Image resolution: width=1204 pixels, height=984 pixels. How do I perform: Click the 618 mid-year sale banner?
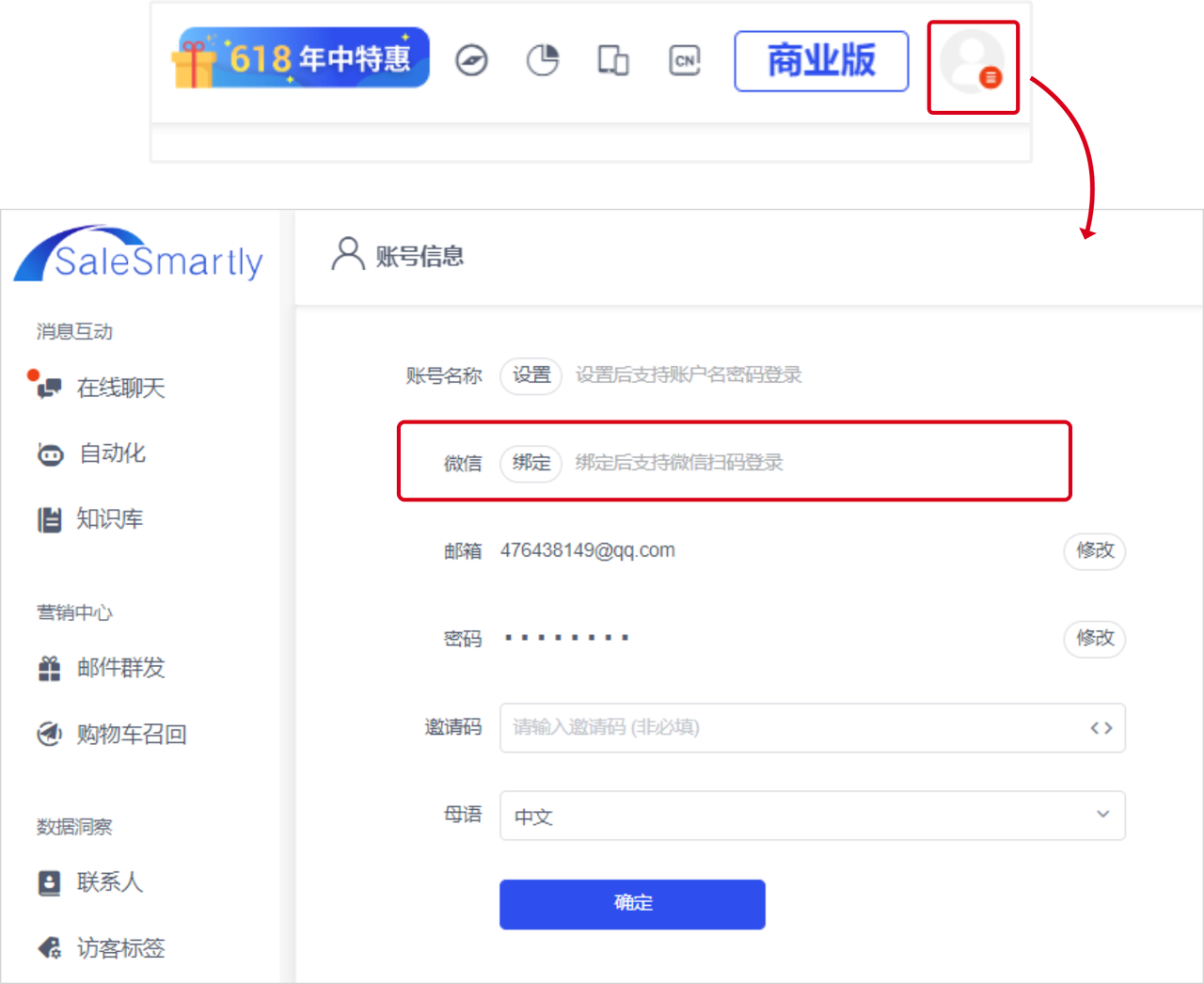click(301, 58)
